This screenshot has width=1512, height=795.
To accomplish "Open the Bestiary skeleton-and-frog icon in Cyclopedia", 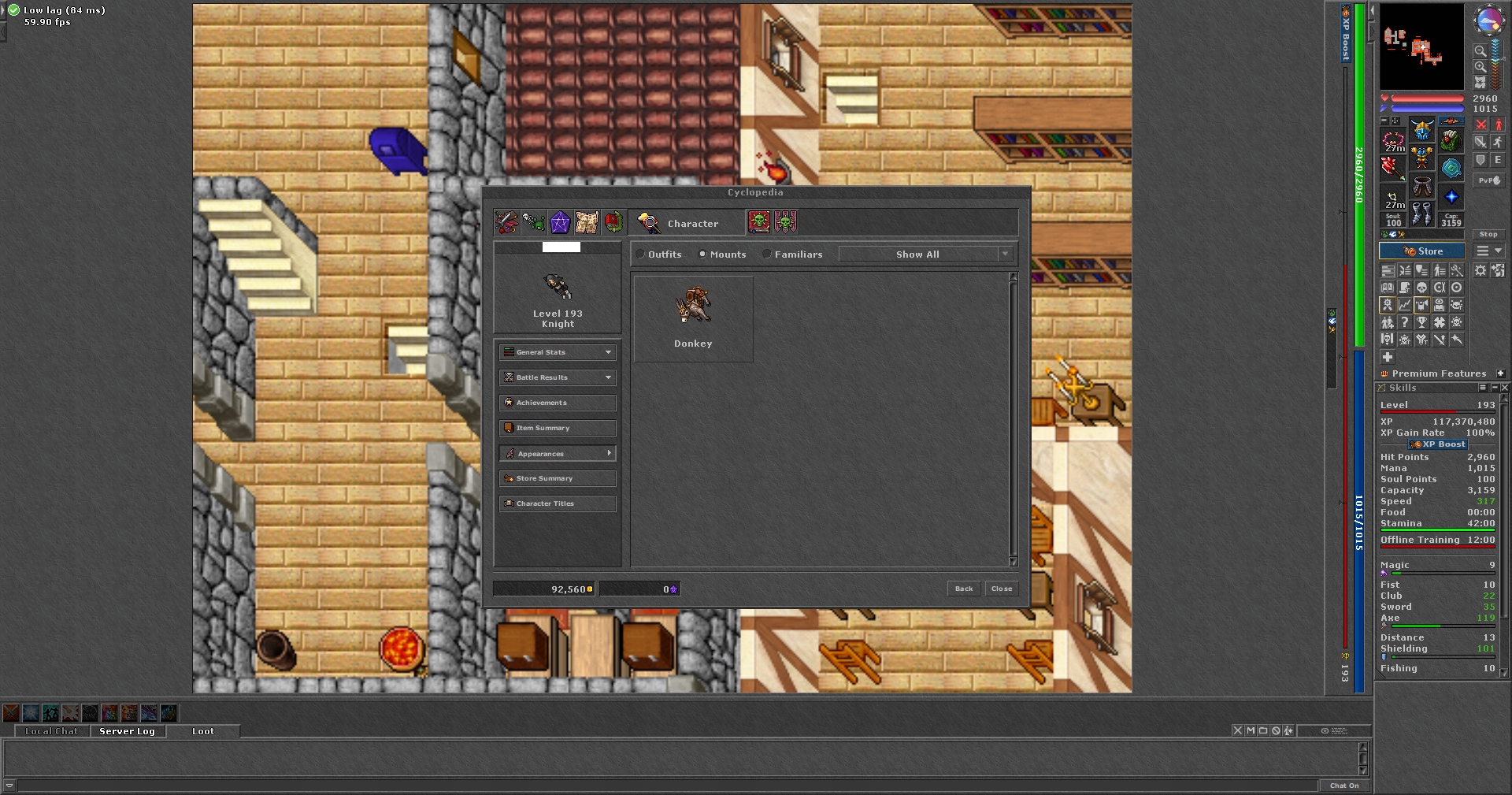I will click(533, 223).
